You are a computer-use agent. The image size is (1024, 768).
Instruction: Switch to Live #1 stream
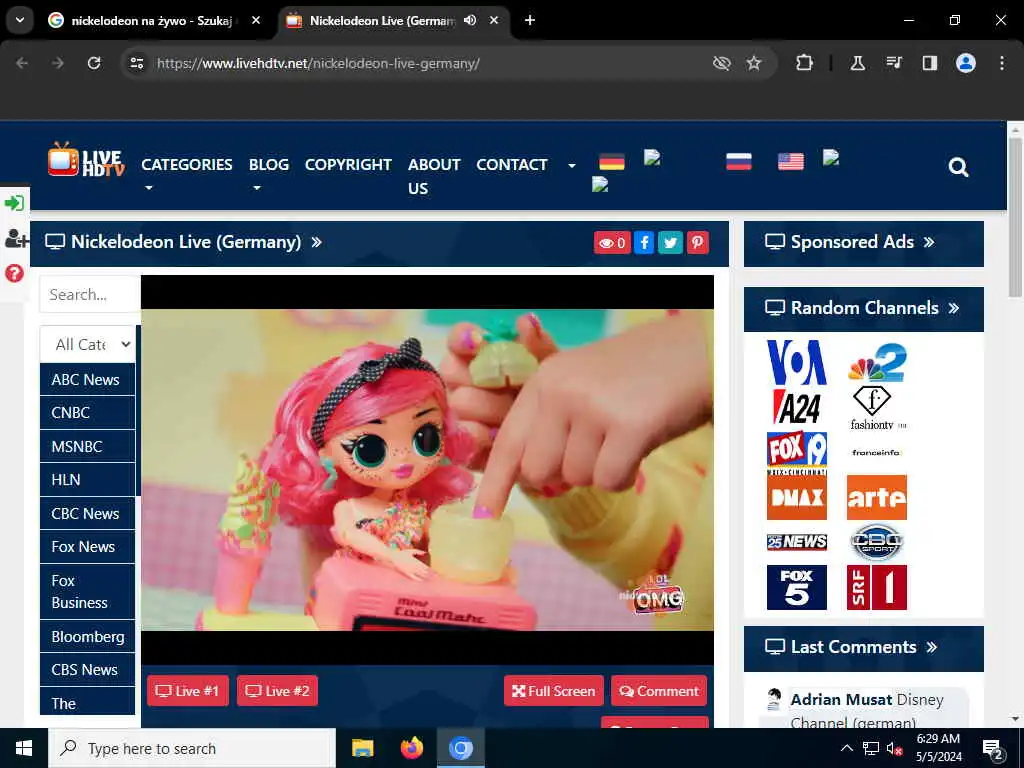tap(187, 691)
